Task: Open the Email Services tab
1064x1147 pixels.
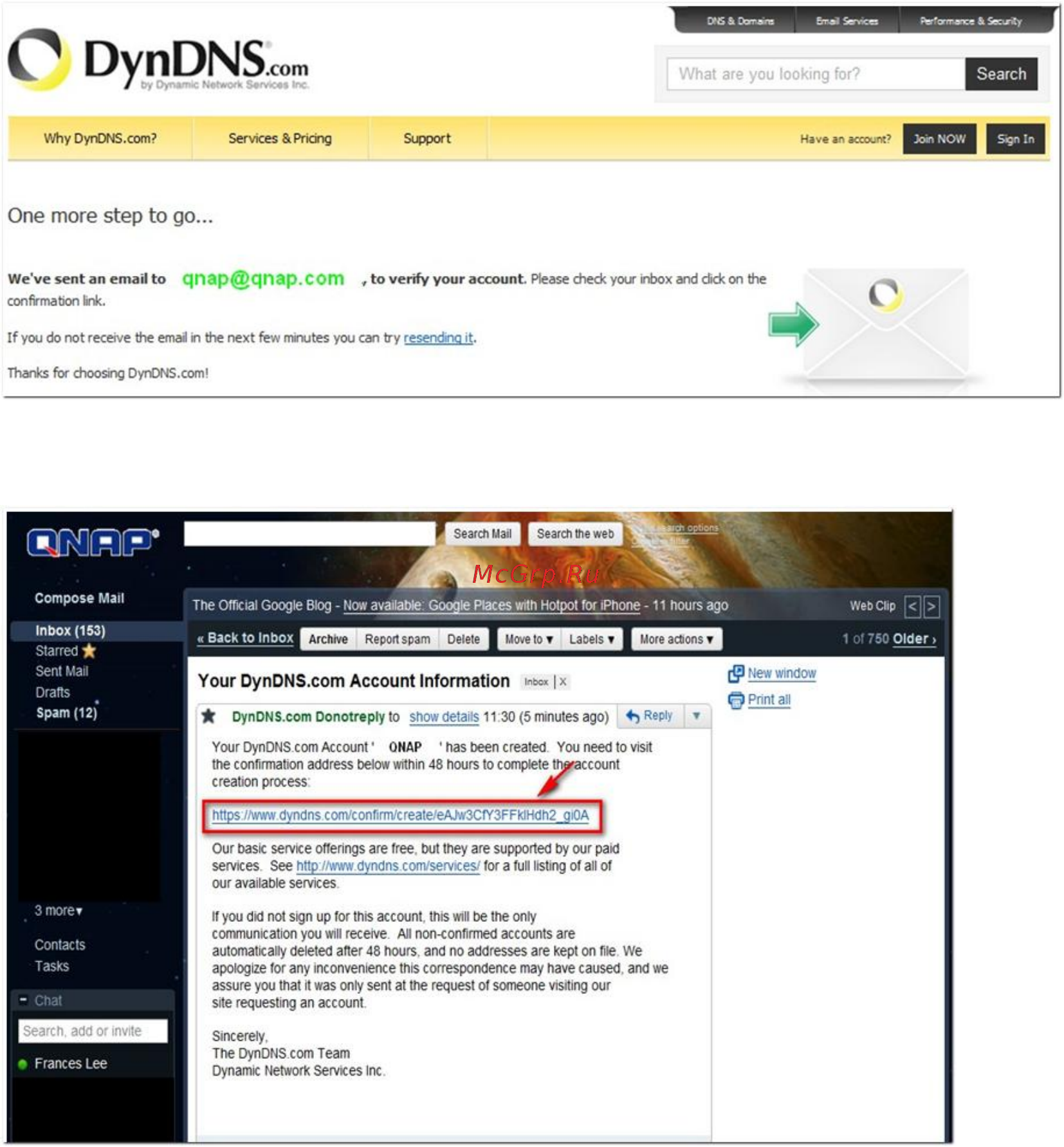Action: point(847,21)
